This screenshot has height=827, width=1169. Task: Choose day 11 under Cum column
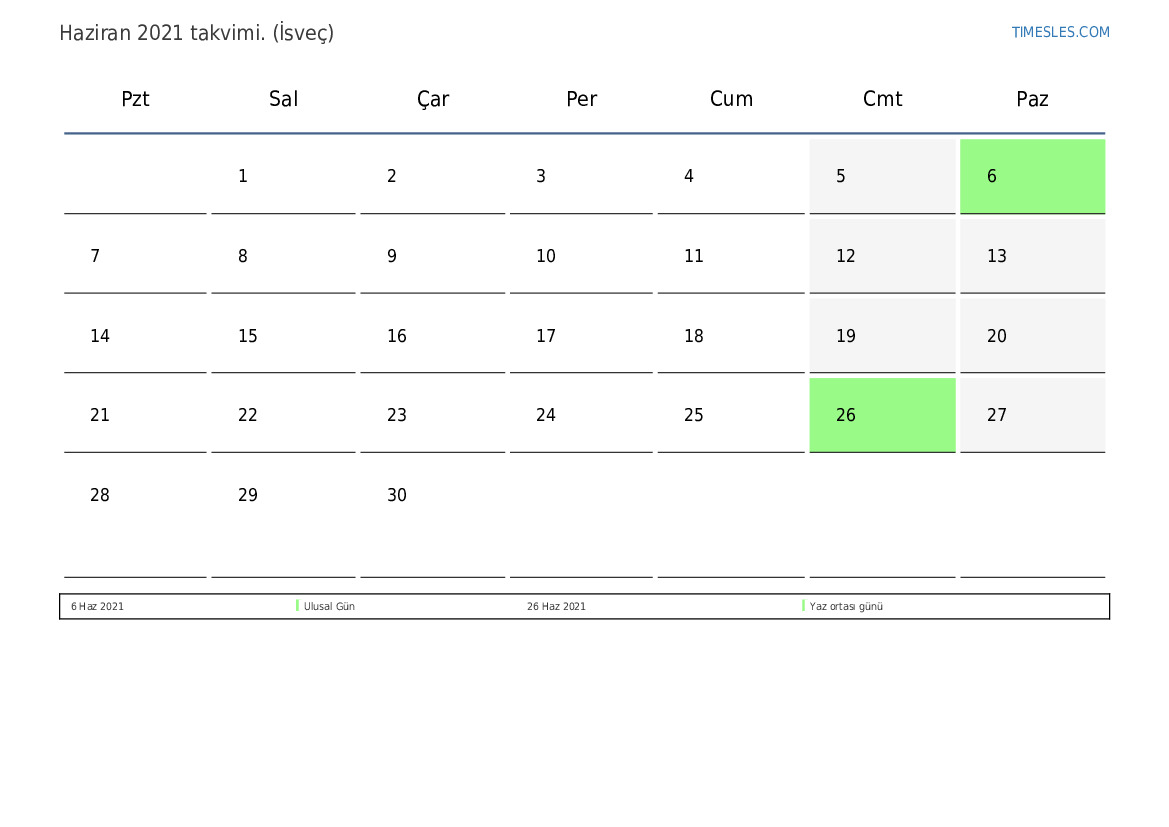click(x=730, y=256)
